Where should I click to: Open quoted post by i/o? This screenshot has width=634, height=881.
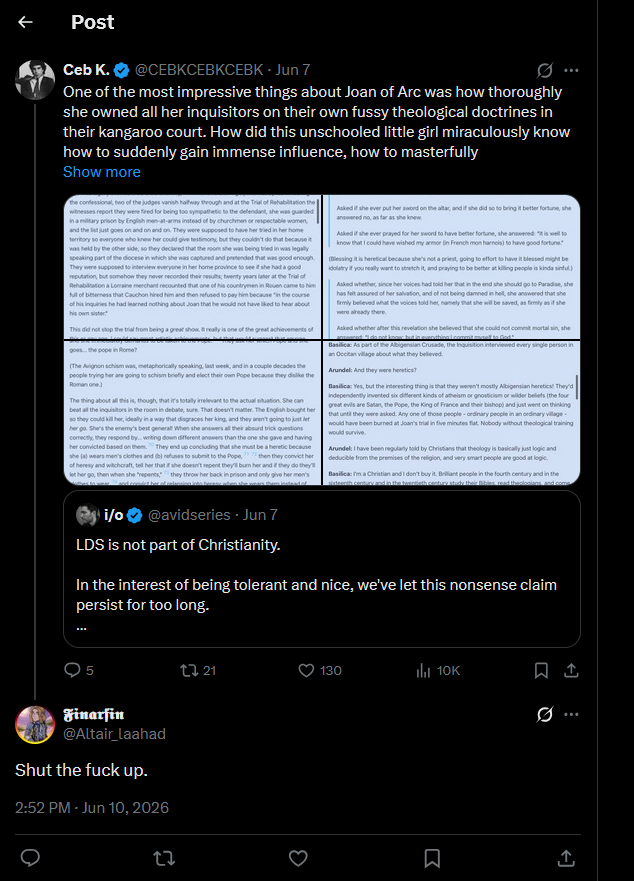pos(321,569)
